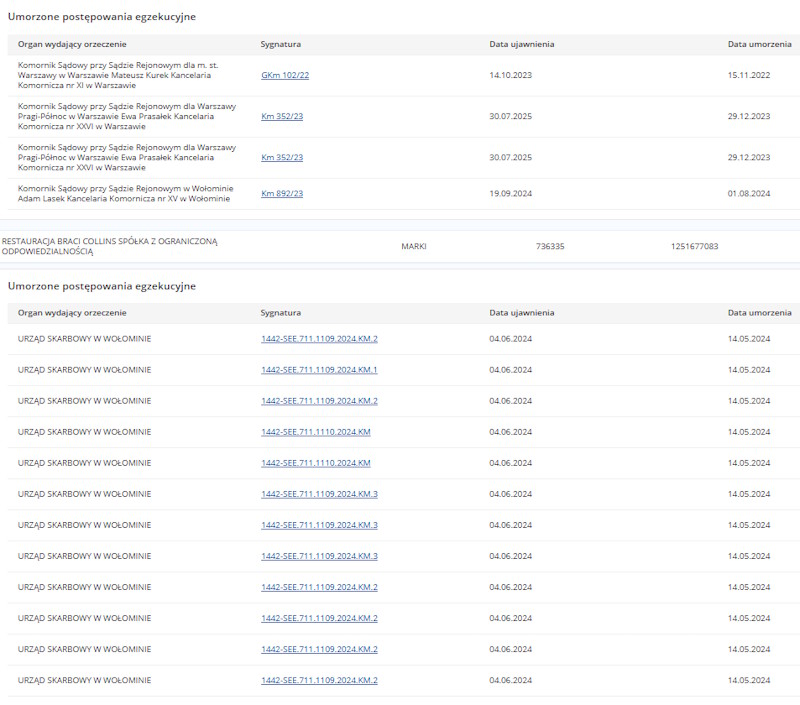800x705 pixels.
Task: Click the MARKI locality cell
Action: [x=413, y=246]
